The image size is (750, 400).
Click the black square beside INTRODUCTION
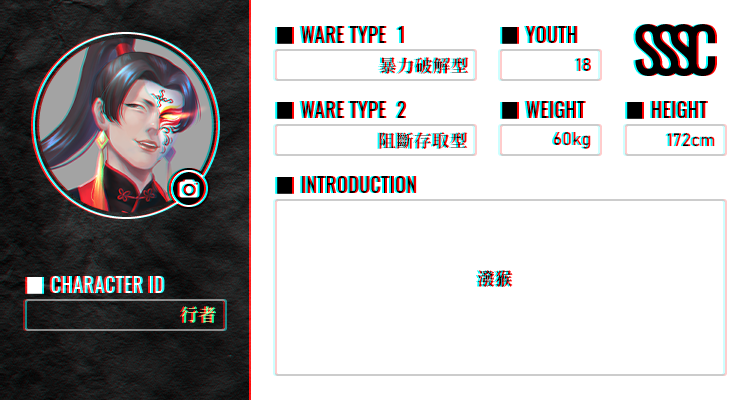tap(285, 185)
